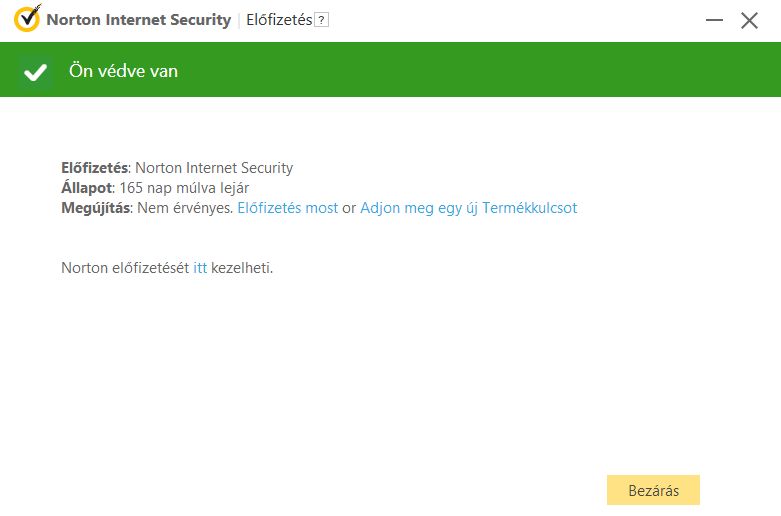Screen dimensions: 781x516
Task: Click the "Norton Internet Security" title bar text
Action: tap(138, 20)
